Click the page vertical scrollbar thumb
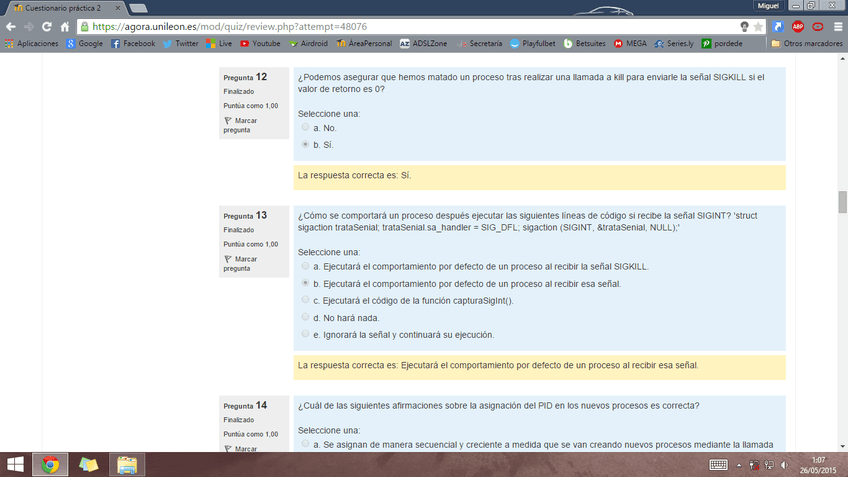This screenshot has height=477, width=848. [x=843, y=202]
